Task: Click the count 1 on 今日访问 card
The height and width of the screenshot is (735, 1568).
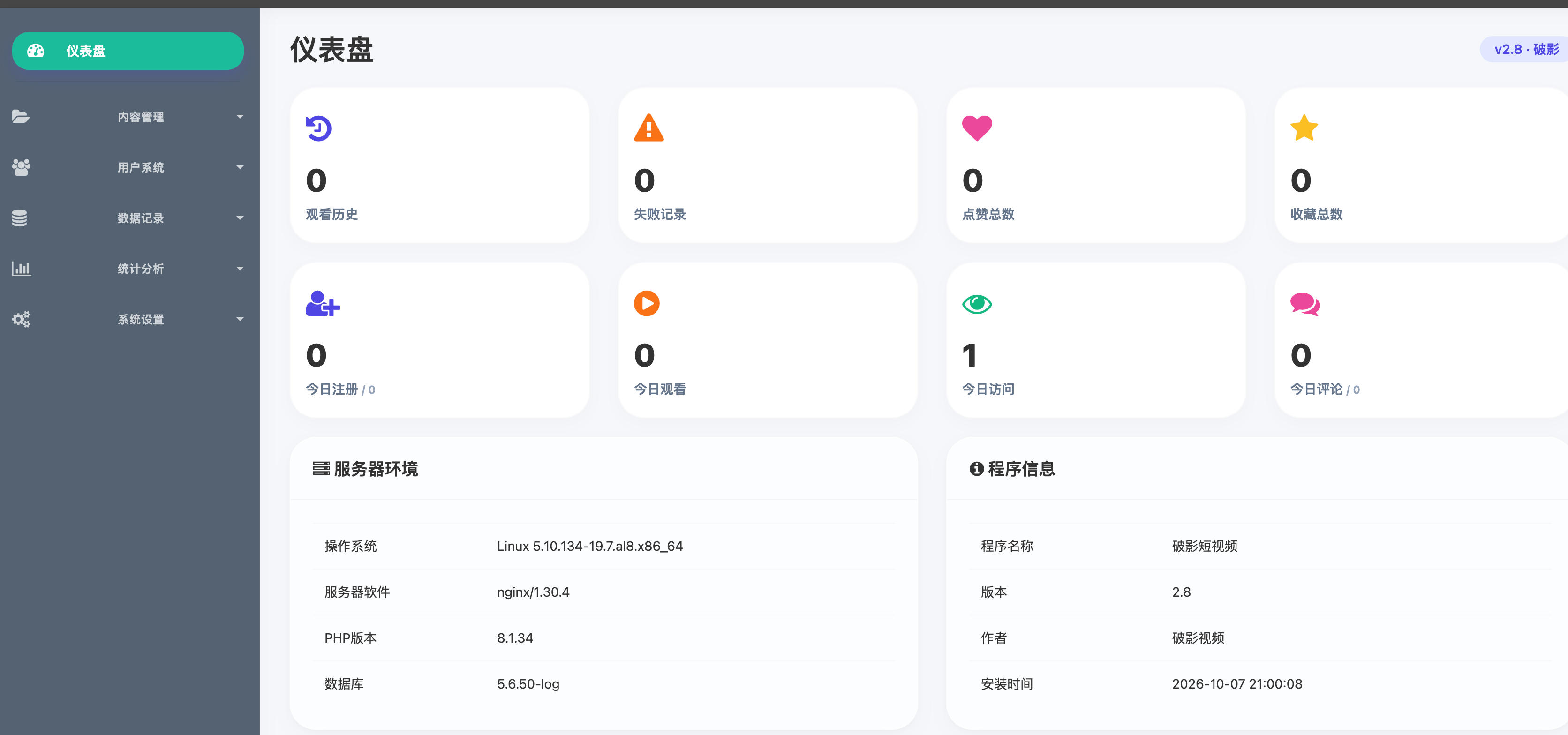Action: [970, 355]
